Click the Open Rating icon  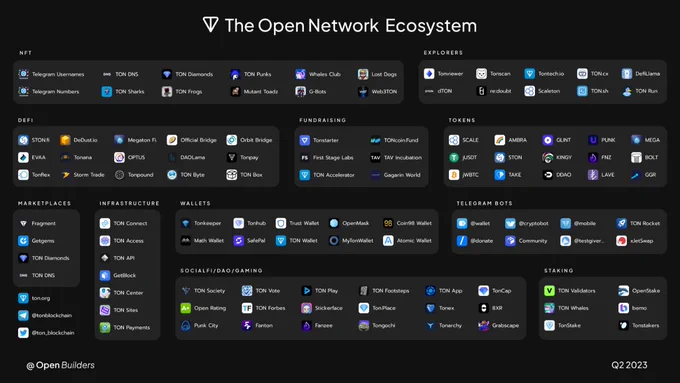click(186, 308)
